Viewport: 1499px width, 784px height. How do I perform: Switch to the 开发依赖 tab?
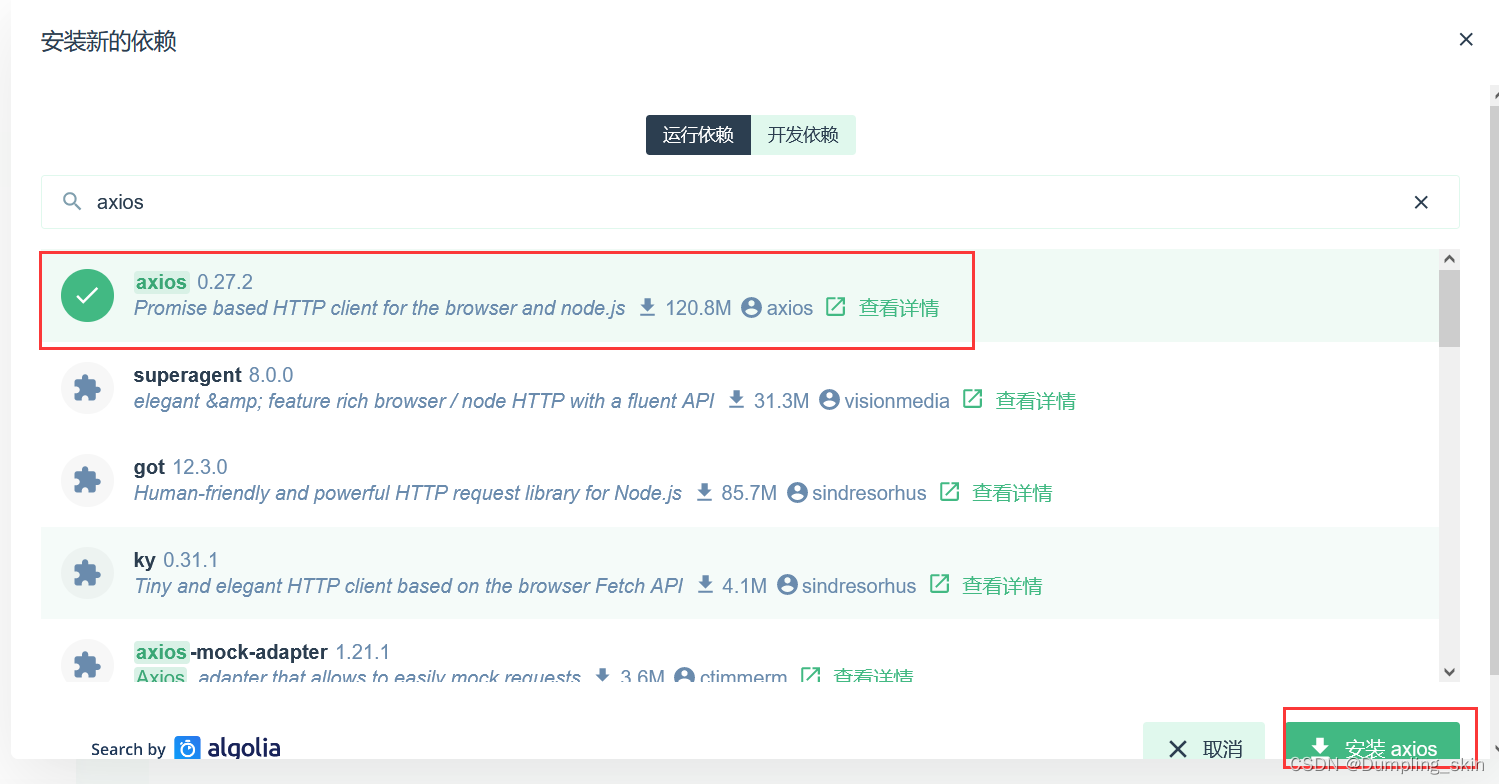(803, 135)
